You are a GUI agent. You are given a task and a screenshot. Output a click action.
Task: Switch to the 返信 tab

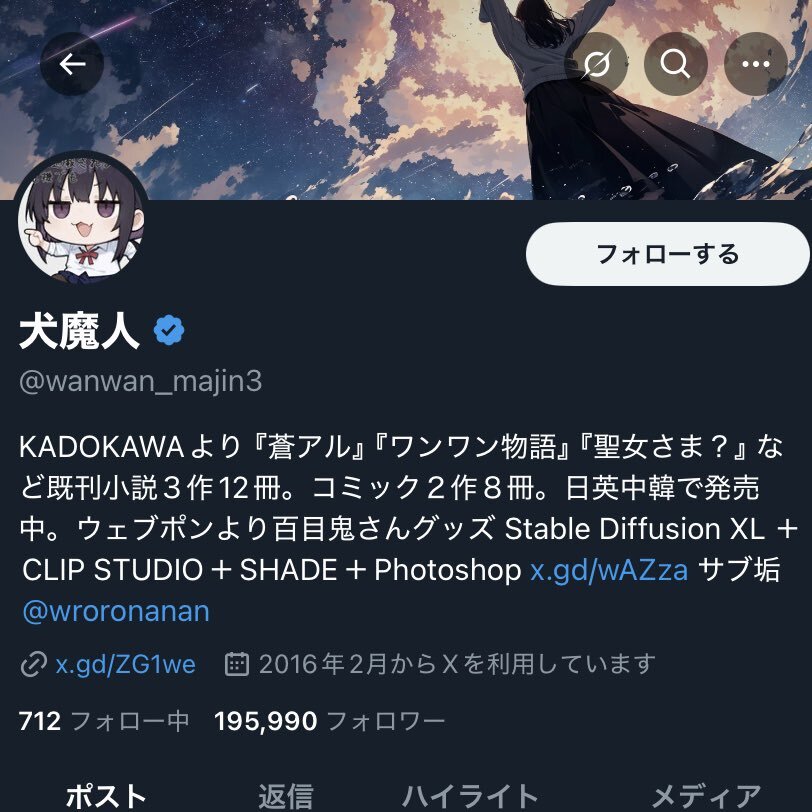(286, 795)
